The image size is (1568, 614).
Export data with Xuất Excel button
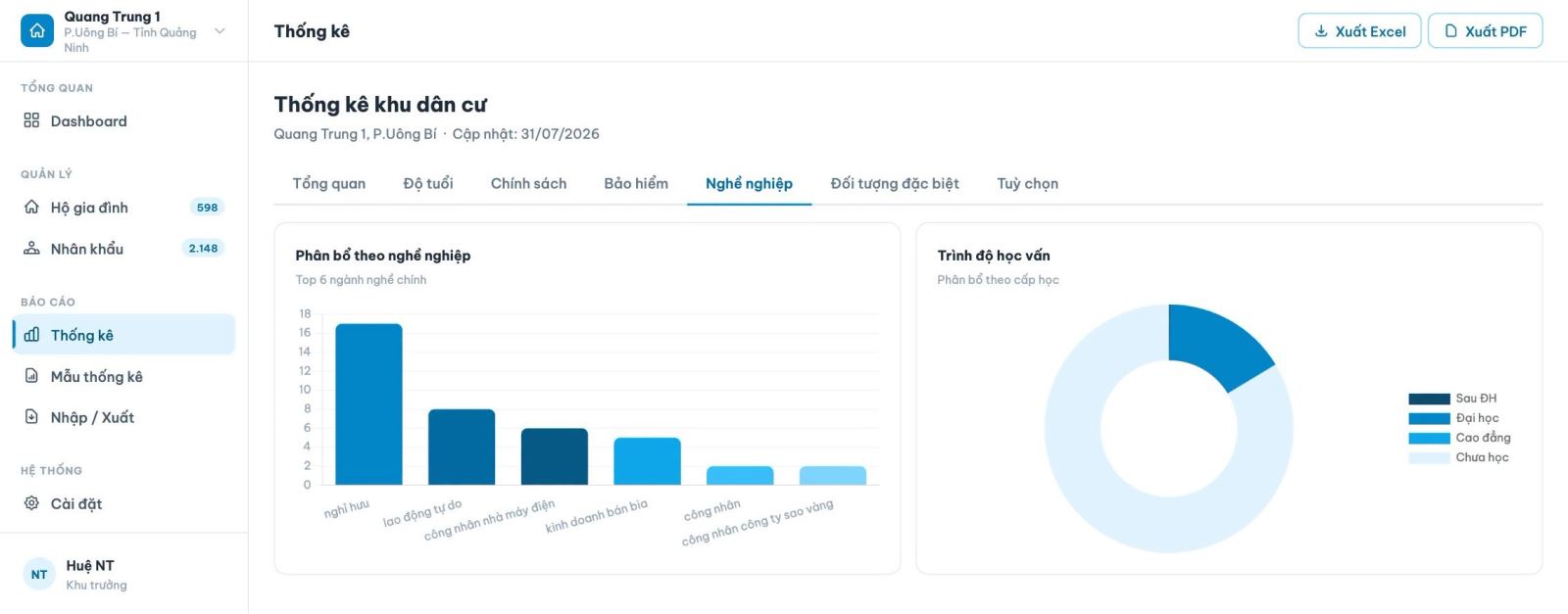[x=1359, y=31]
